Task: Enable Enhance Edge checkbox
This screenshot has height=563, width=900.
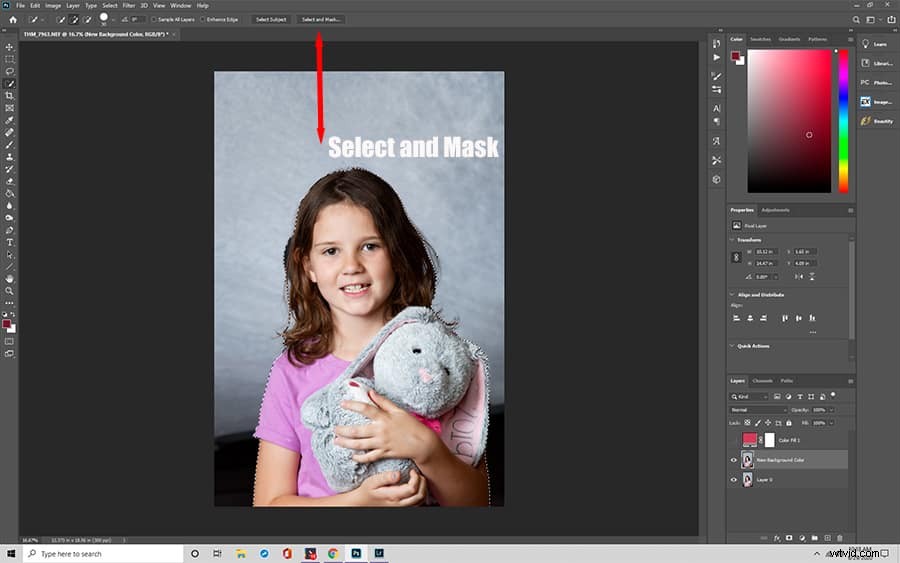Action: [x=203, y=20]
